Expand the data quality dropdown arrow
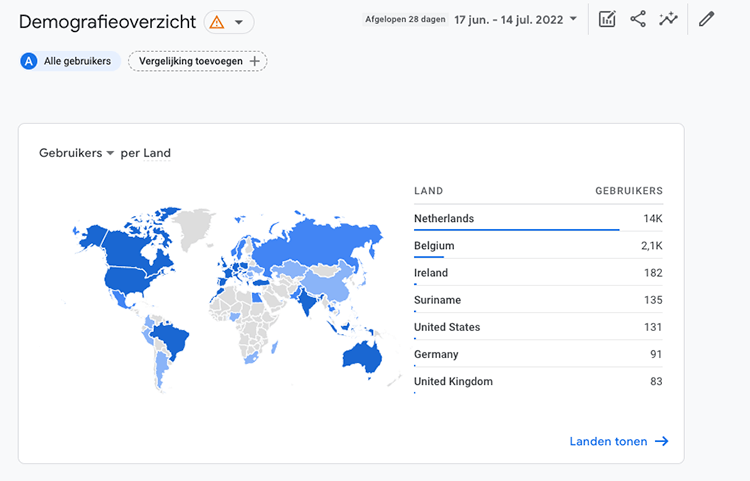Image resolution: width=750 pixels, height=481 pixels. click(239, 22)
